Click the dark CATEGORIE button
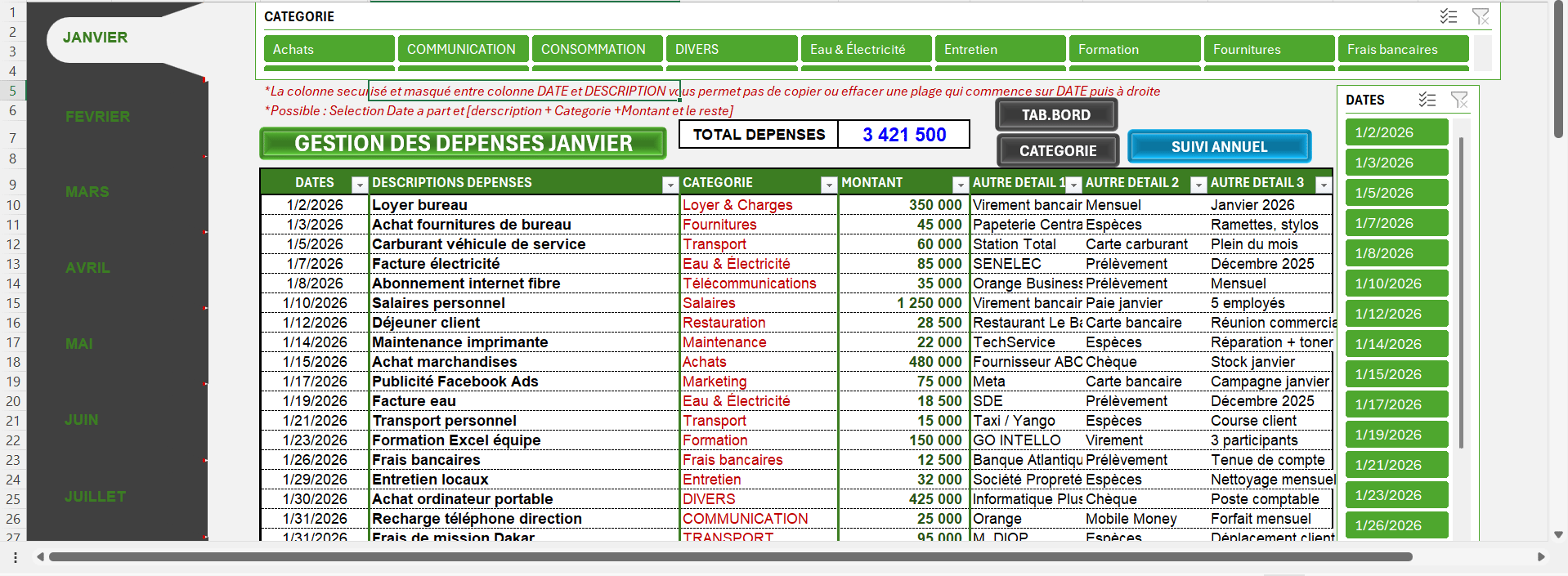This screenshot has width=1568, height=576. (1058, 151)
